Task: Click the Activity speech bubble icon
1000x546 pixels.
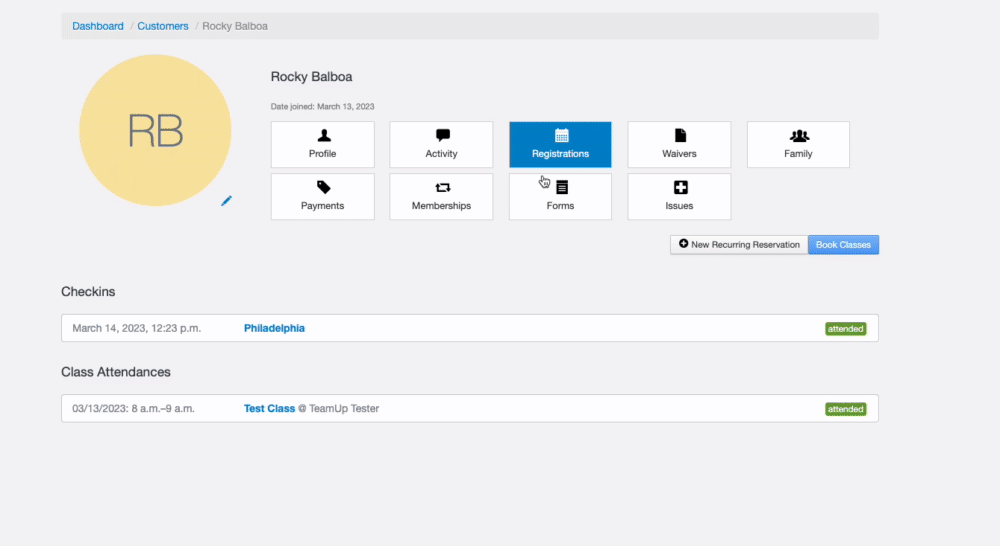Action: 441,136
